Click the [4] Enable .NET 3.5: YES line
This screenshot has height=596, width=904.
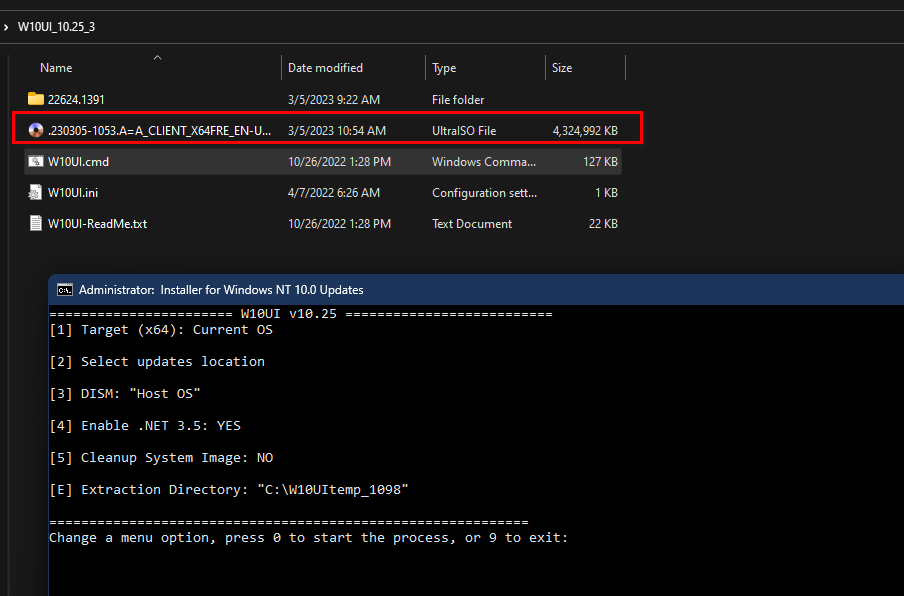145,425
